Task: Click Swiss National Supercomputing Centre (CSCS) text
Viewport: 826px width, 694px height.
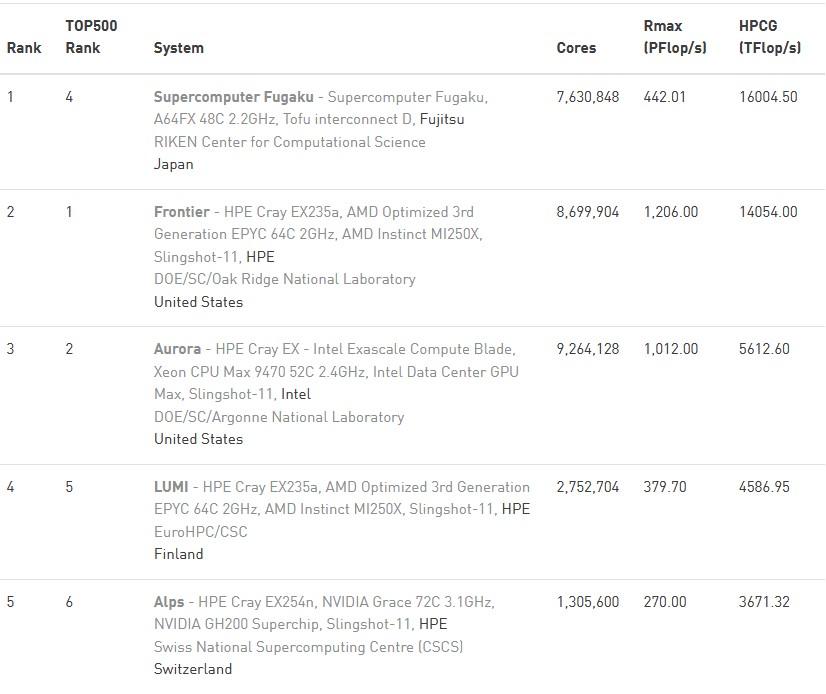Action: (308, 647)
